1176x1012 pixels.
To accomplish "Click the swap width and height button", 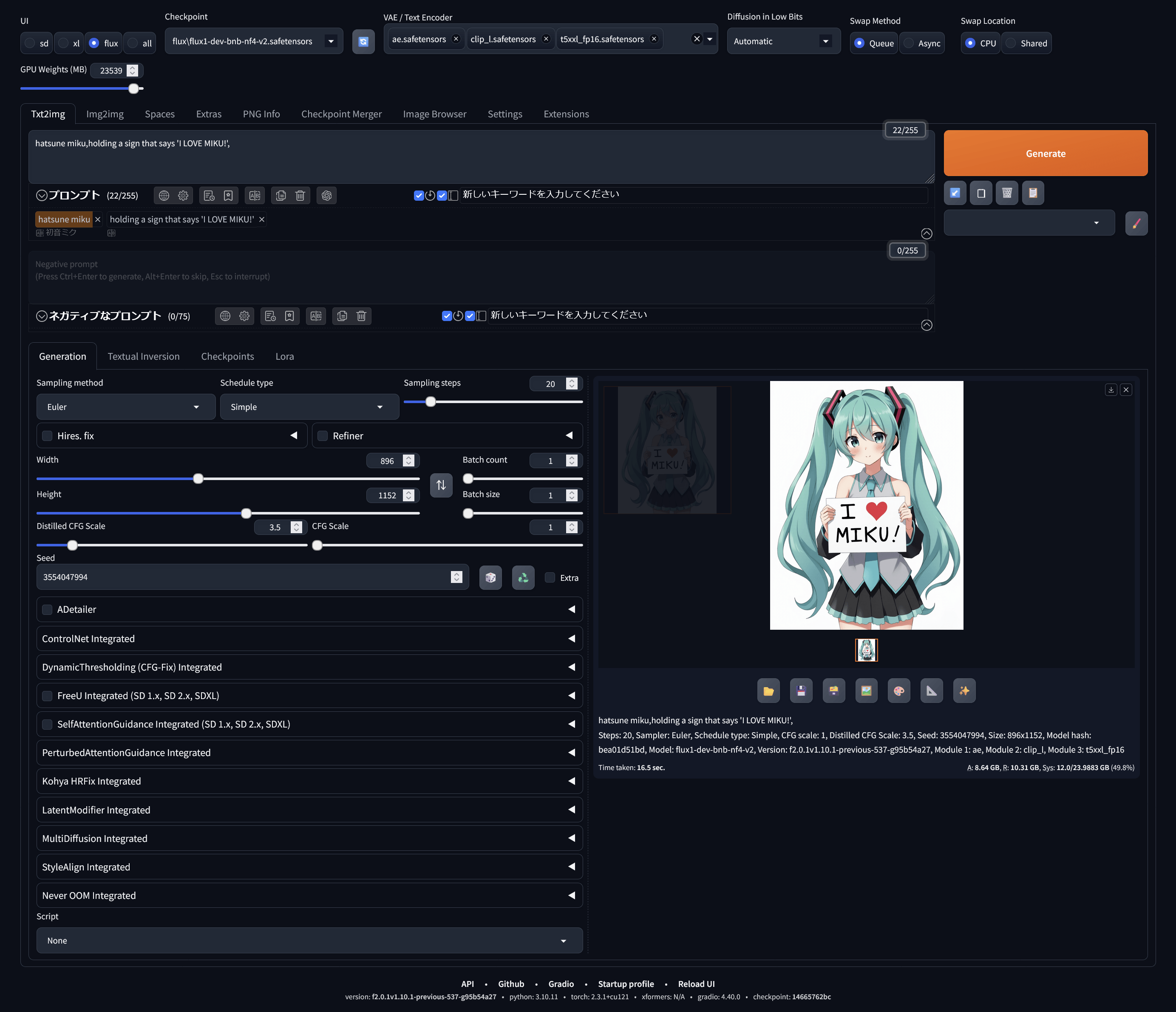I will (x=441, y=485).
